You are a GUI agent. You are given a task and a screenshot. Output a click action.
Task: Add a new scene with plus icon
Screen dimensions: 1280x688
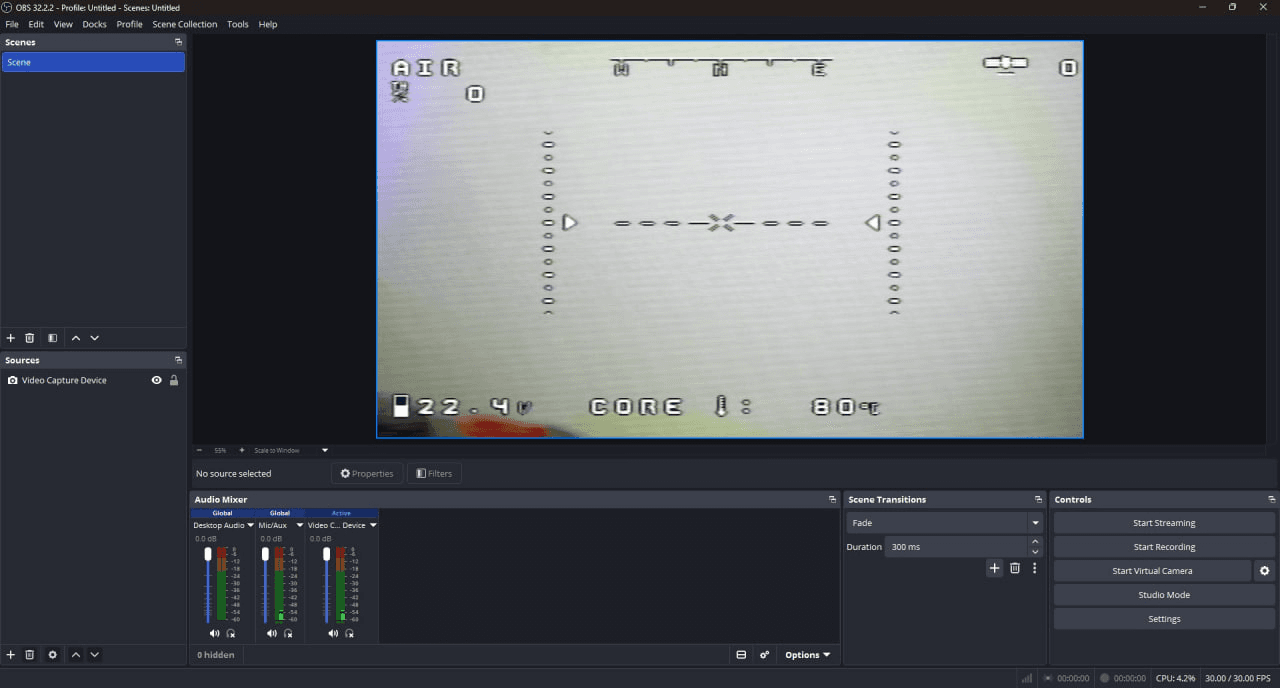click(11, 338)
